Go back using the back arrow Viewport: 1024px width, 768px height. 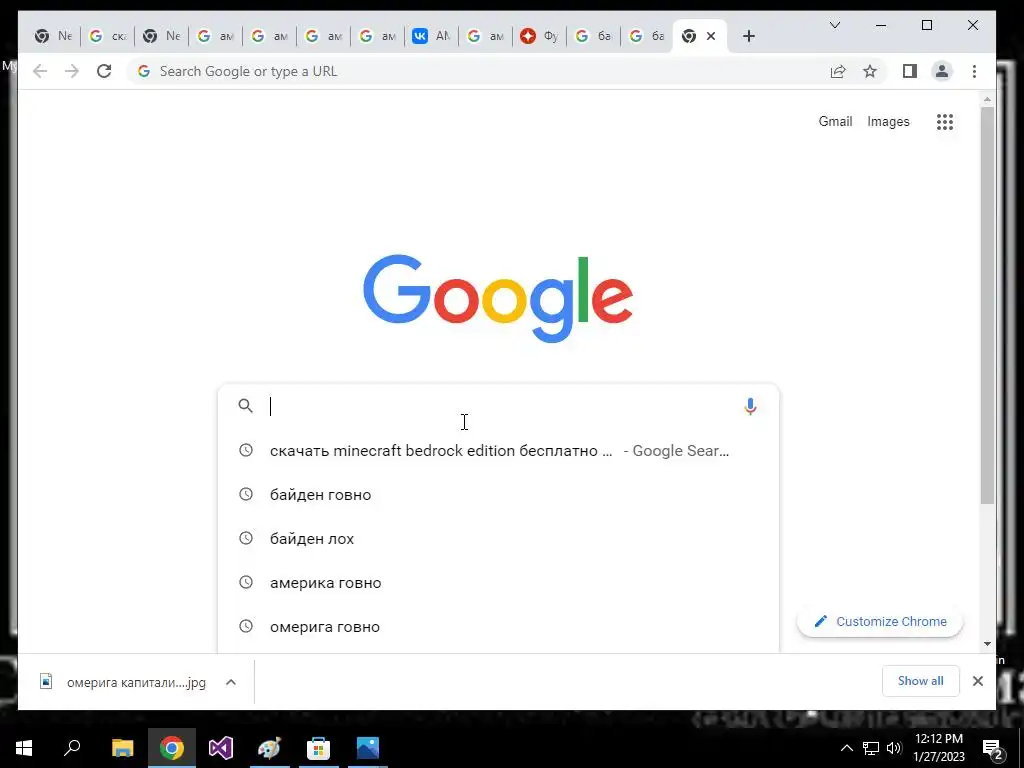tap(40, 71)
